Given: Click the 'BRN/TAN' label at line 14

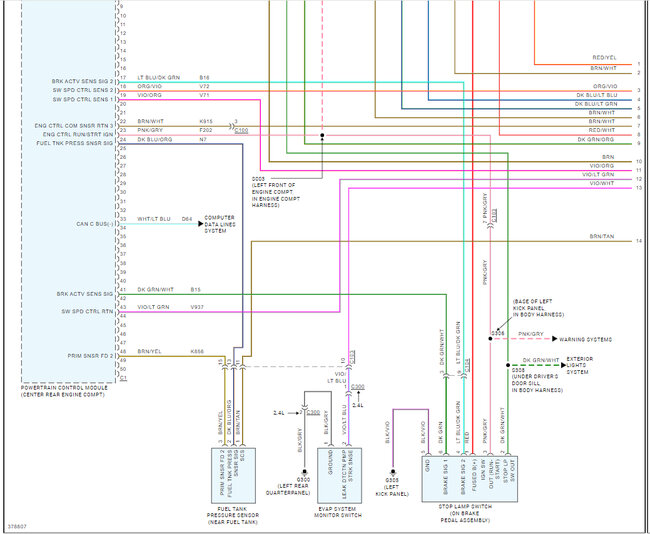Looking at the screenshot, I should pyautogui.click(x=602, y=236).
